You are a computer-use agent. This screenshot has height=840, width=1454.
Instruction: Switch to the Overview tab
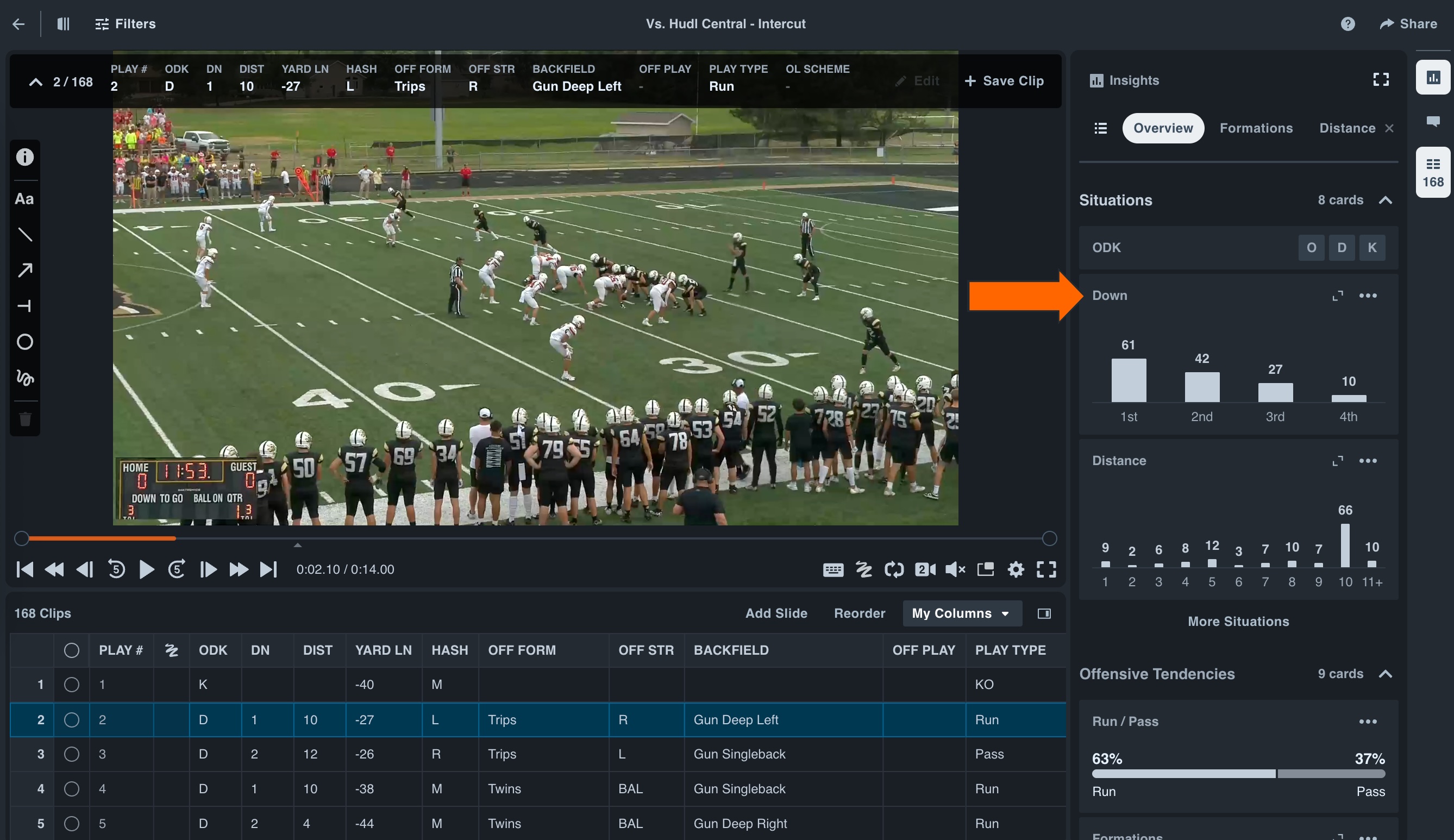pos(1163,128)
